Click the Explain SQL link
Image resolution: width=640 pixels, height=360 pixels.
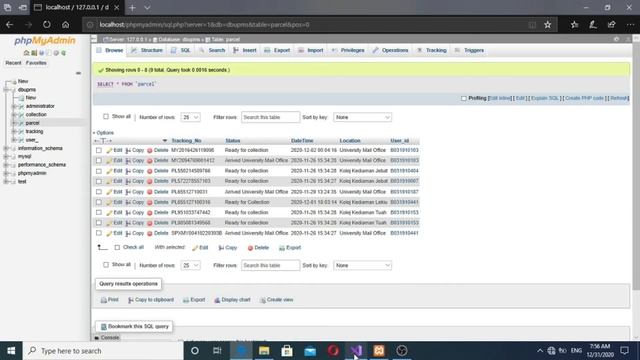pyautogui.click(x=544, y=98)
